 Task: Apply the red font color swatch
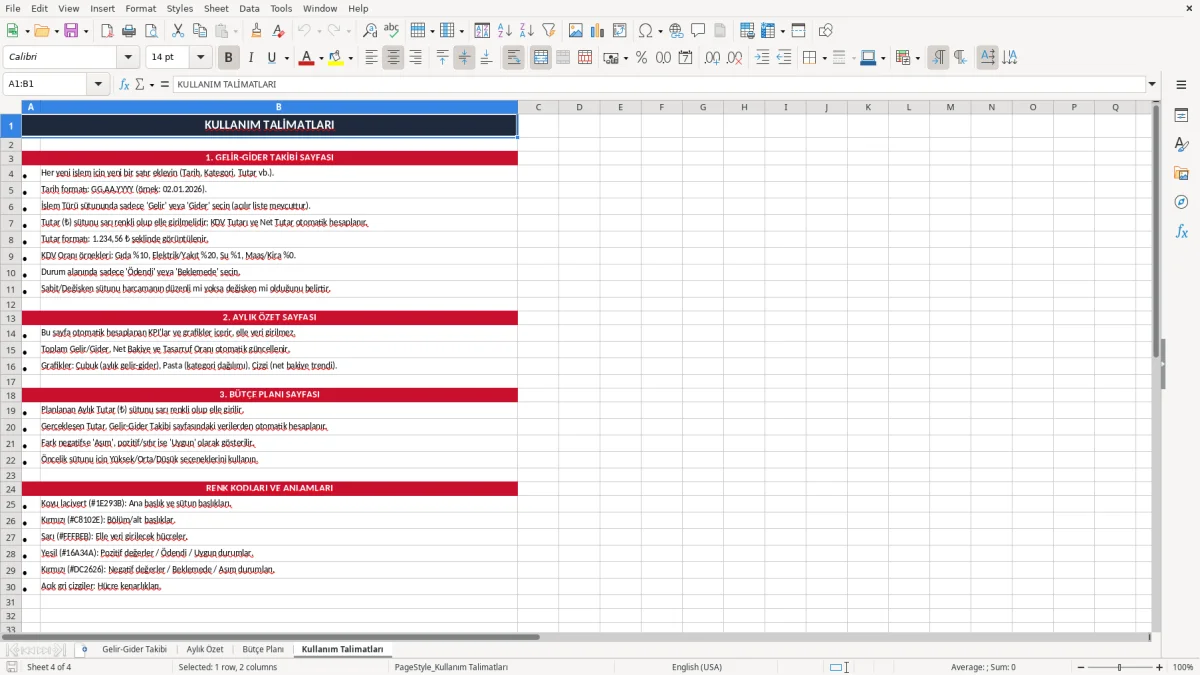click(x=306, y=58)
